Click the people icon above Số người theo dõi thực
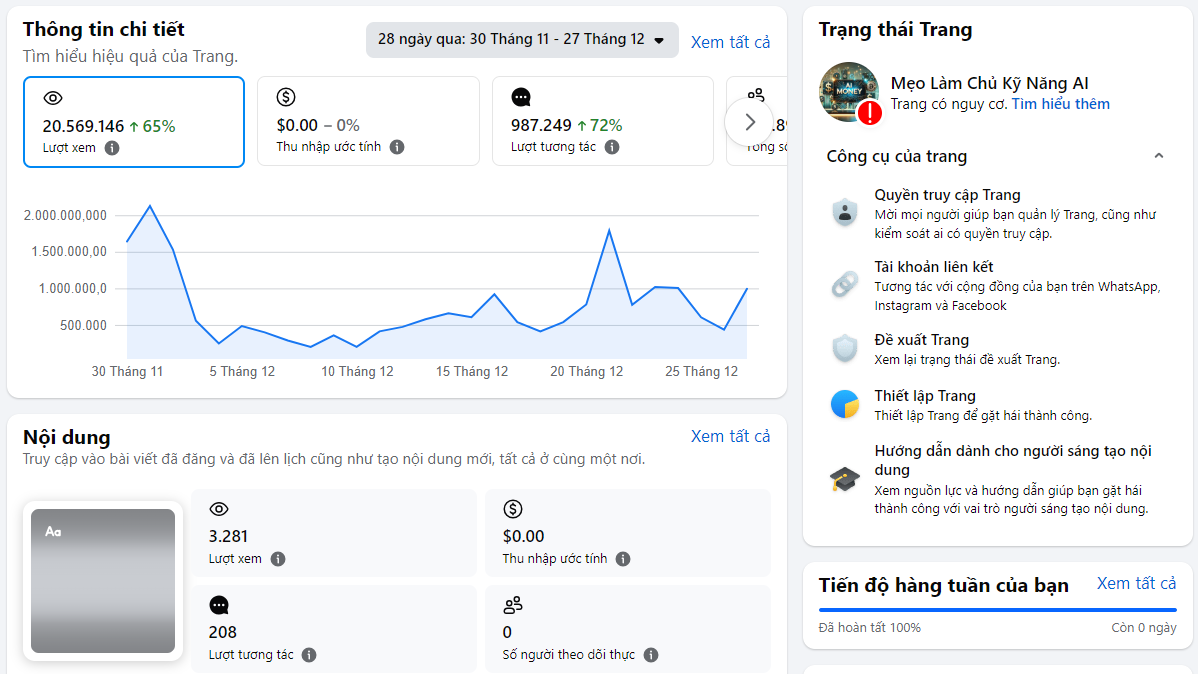This screenshot has height=674, width=1198. (513, 605)
